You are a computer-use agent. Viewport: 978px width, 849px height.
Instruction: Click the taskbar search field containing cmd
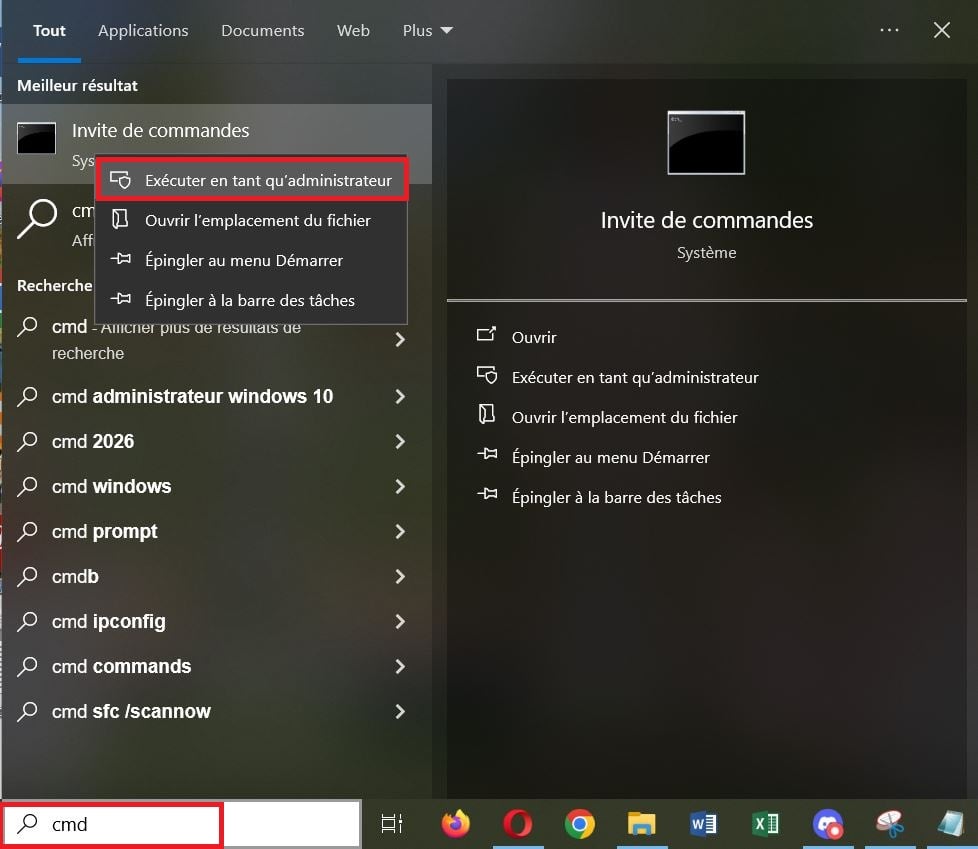(x=182, y=824)
